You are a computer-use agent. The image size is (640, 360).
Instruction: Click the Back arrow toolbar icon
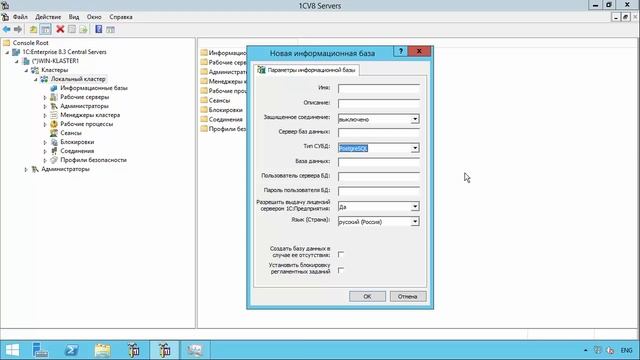[x=7, y=29]
